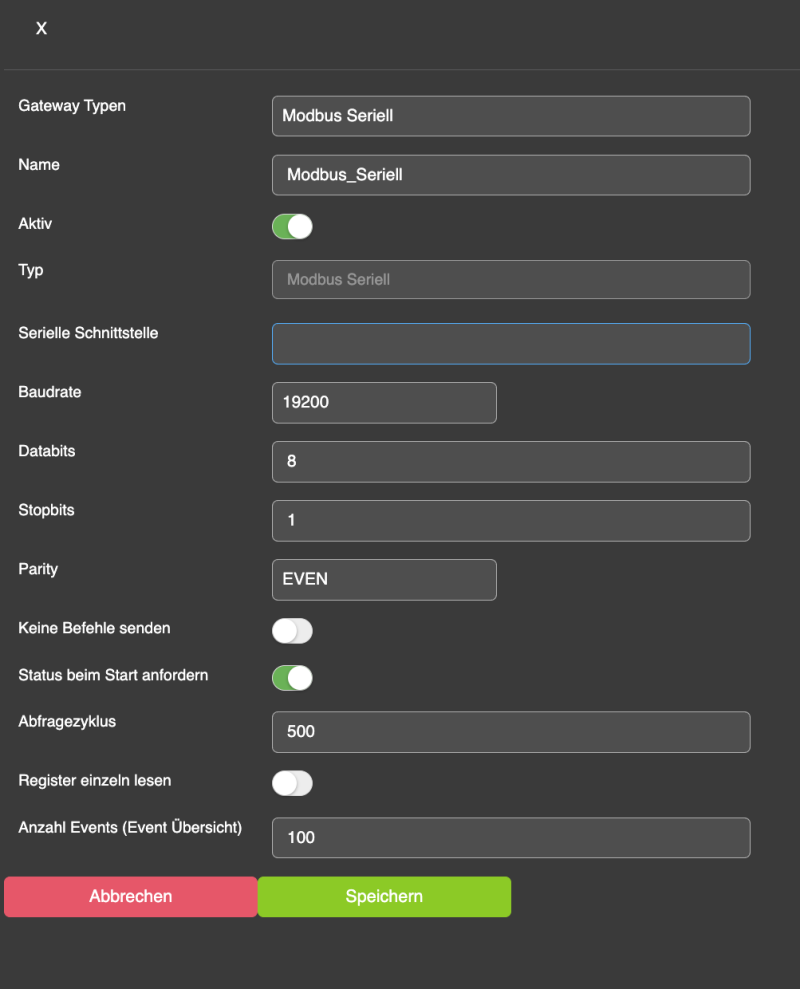Click the Gateway Typen label text
The height and width of the screenshot is (989, 800).
point(72,105)
